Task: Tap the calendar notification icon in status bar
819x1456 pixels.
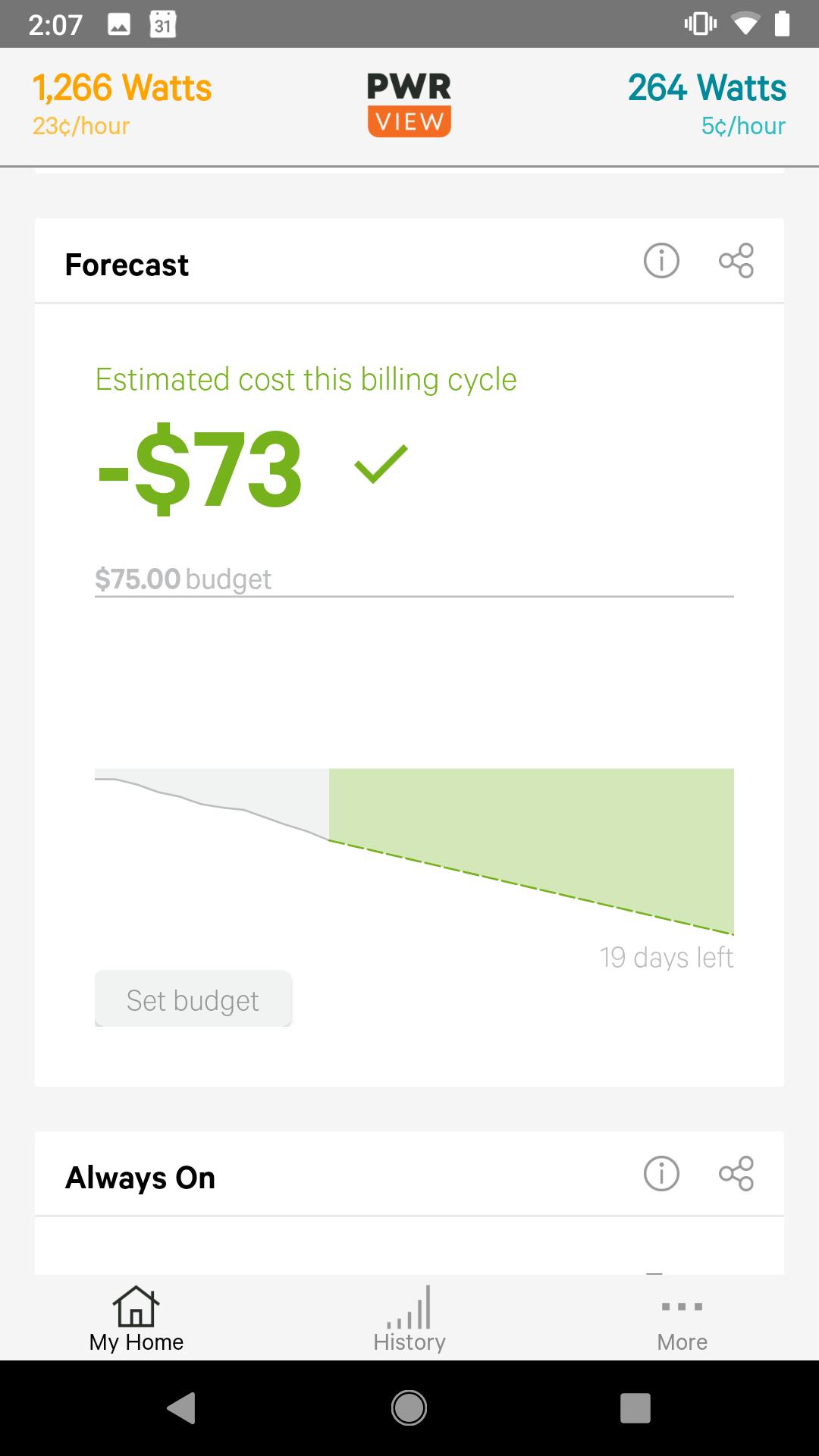Action: click(163, 24)
